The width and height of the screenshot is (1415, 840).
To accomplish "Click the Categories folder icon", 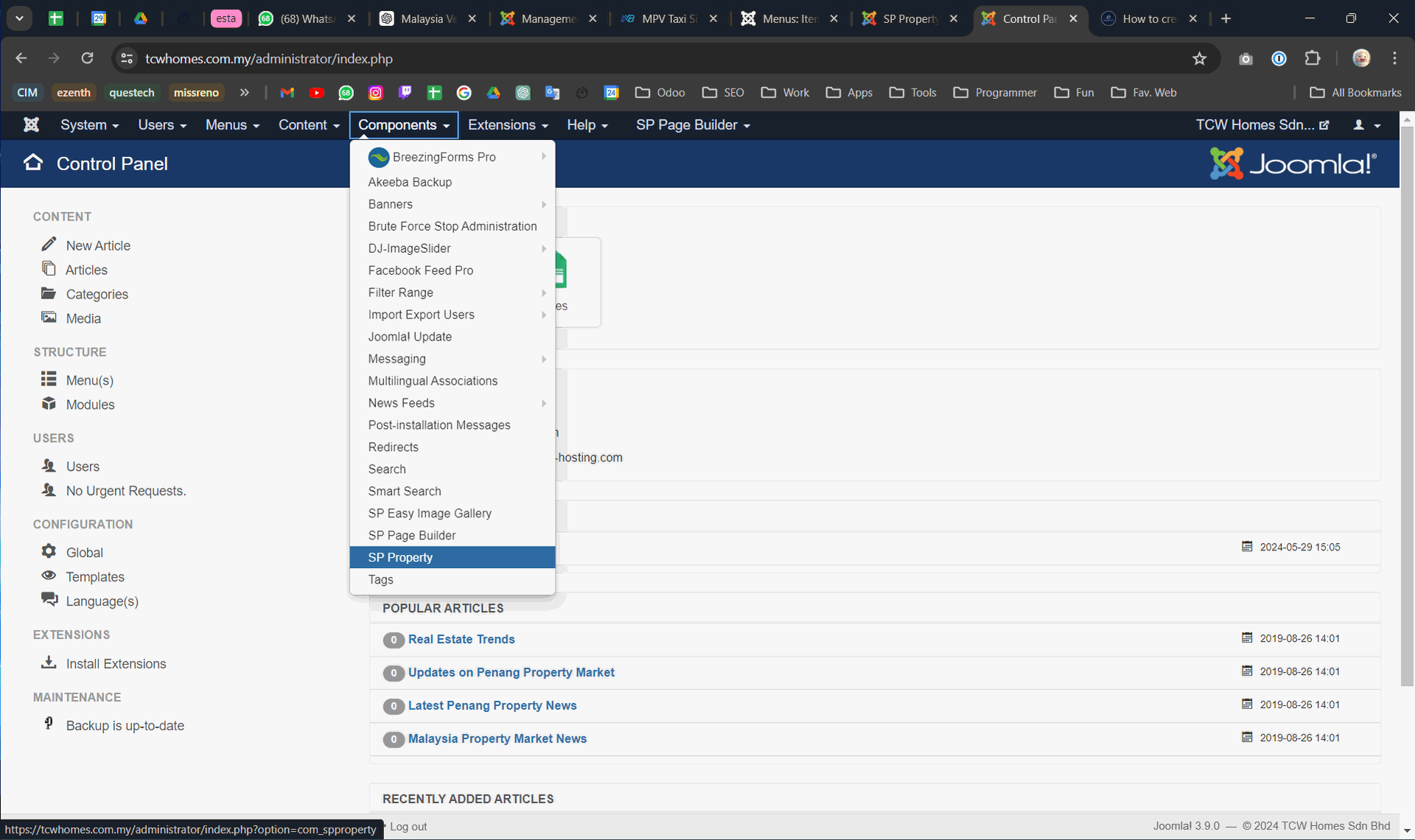I will pyautogui.click(x=49, y=293).
